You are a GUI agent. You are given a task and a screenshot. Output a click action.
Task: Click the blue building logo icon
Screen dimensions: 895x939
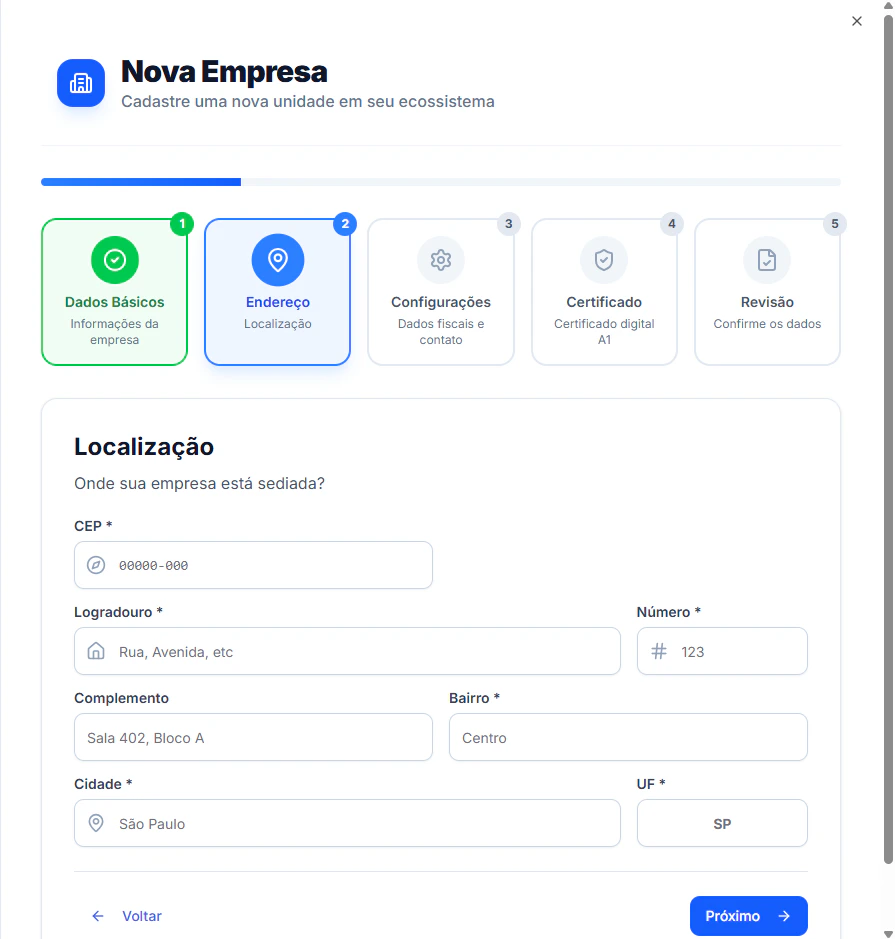(81, 83)
